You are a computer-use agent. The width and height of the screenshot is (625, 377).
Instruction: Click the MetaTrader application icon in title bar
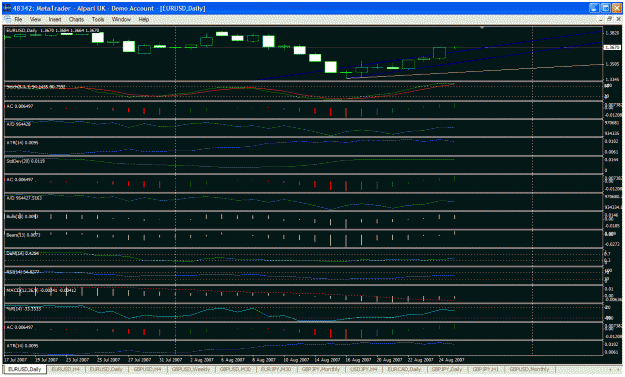pos(6,8)
